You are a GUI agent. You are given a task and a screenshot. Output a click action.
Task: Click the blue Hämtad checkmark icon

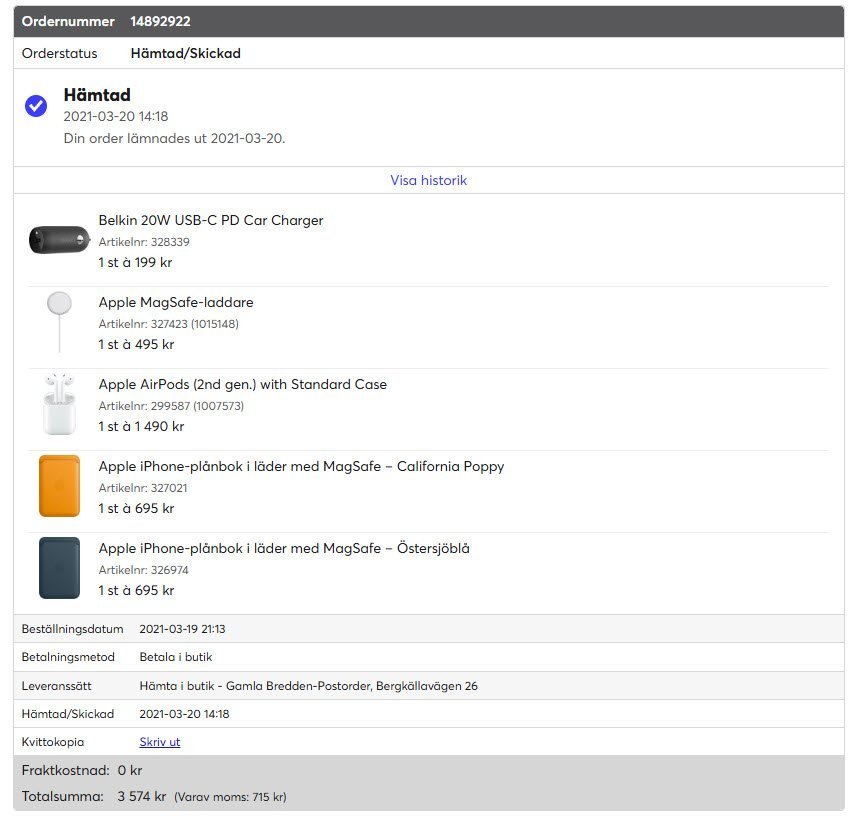(36, 106)
